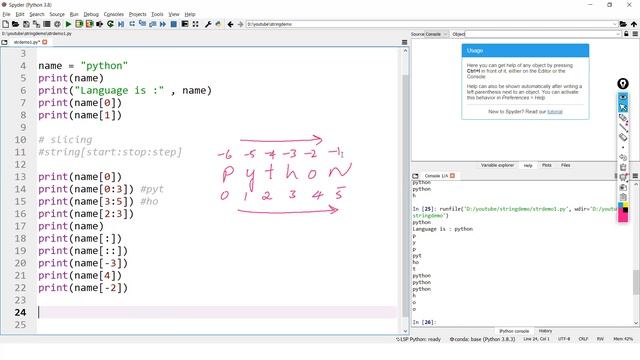640x360 pixels.
Task: Click the LSP Python ready status
Action: (x=418, y=339)
